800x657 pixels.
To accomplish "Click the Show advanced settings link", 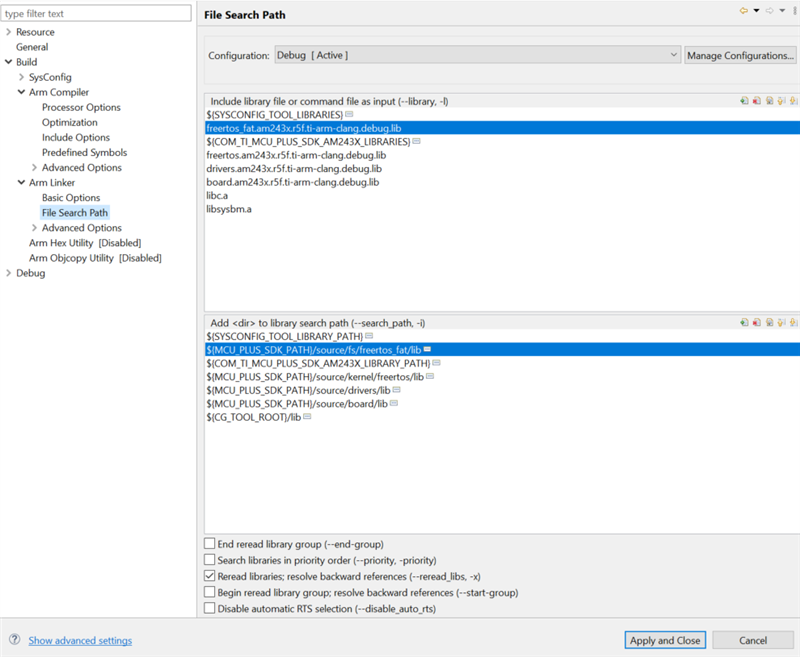I will pos(80,640).
